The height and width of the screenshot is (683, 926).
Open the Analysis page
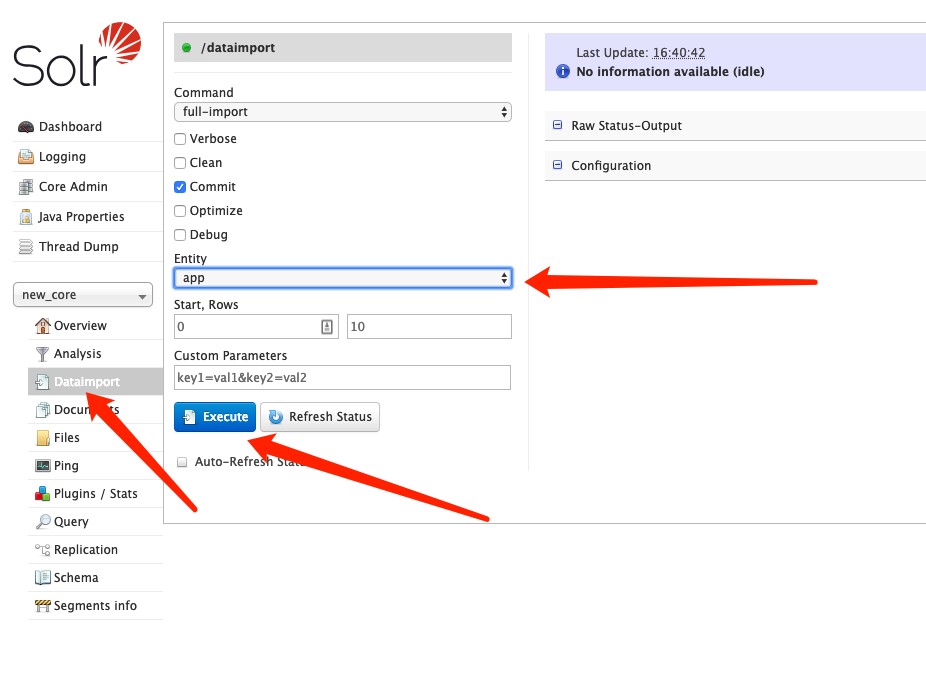click(77, 354)
